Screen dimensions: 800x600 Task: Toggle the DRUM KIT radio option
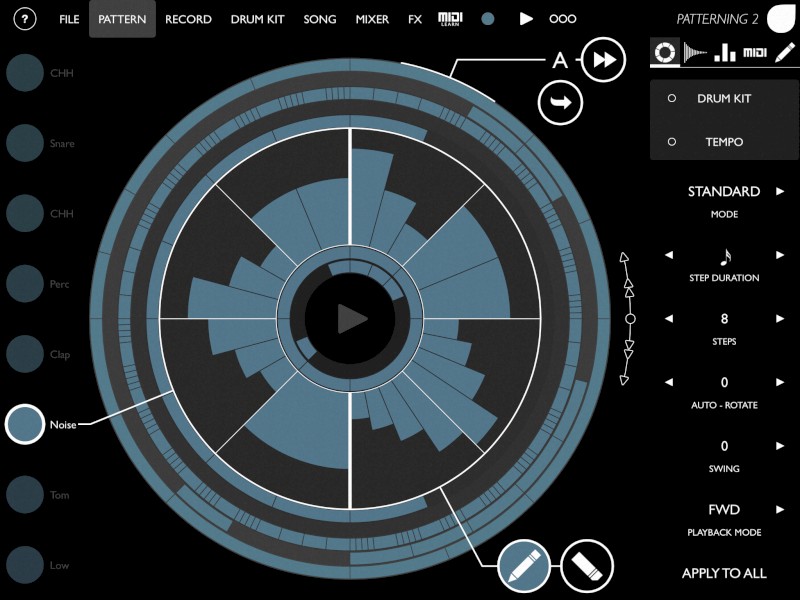click(x=672, y=99)
